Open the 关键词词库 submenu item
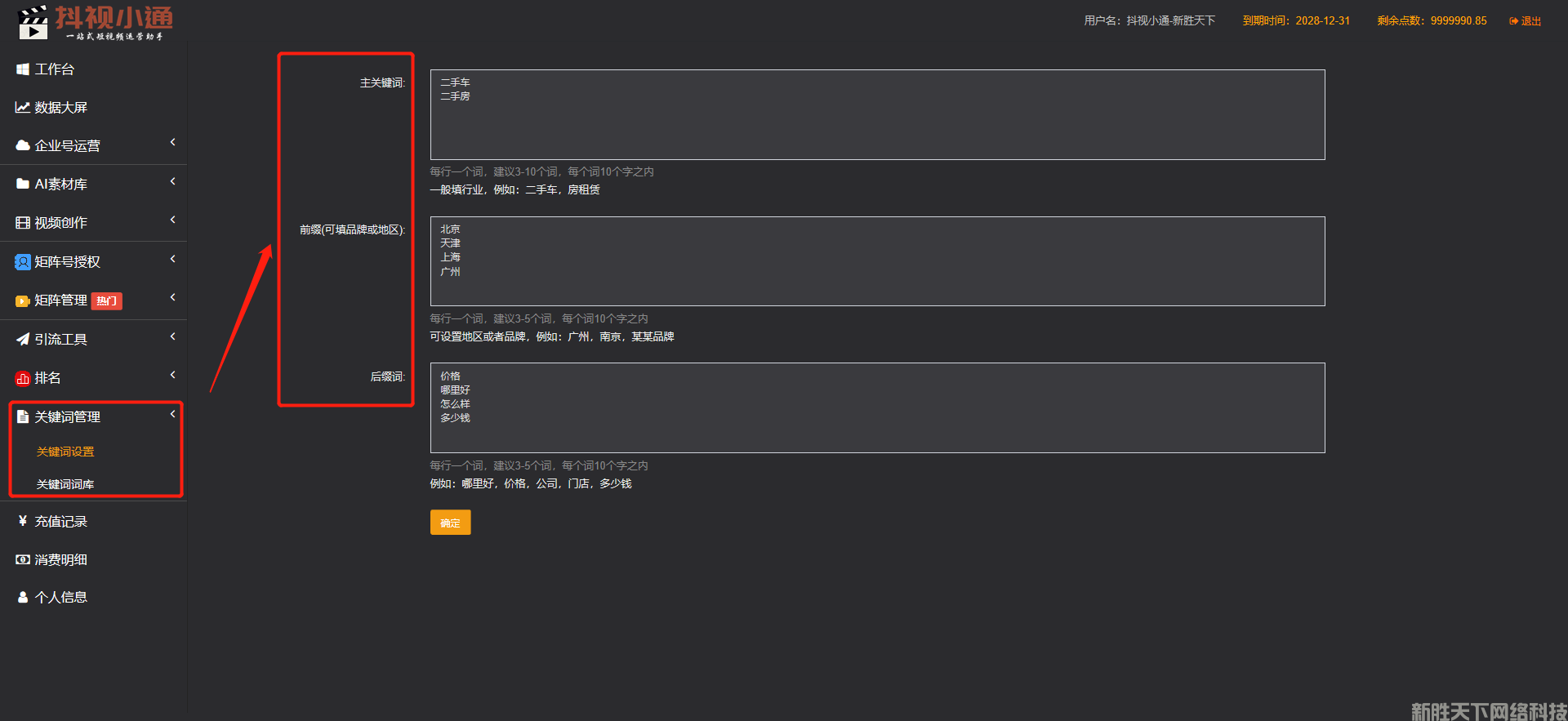 tap(65, 484)
